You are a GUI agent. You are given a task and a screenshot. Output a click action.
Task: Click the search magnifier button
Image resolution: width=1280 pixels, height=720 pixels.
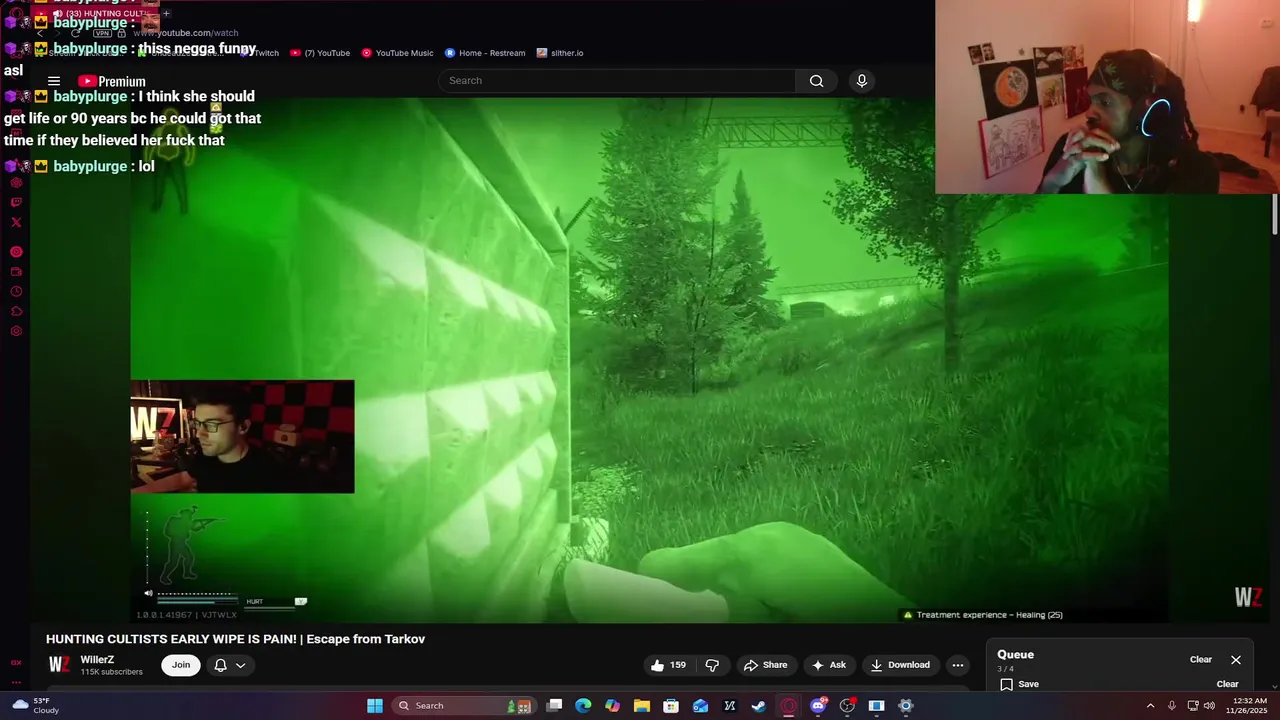click(x=817, y=80)
